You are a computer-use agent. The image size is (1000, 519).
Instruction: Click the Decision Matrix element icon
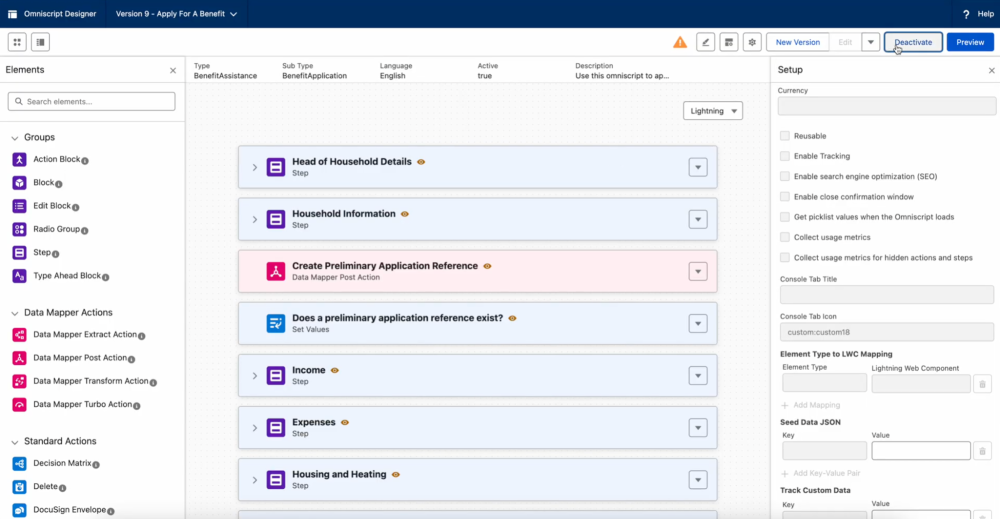pyautogui.click(x=19, y=464)
